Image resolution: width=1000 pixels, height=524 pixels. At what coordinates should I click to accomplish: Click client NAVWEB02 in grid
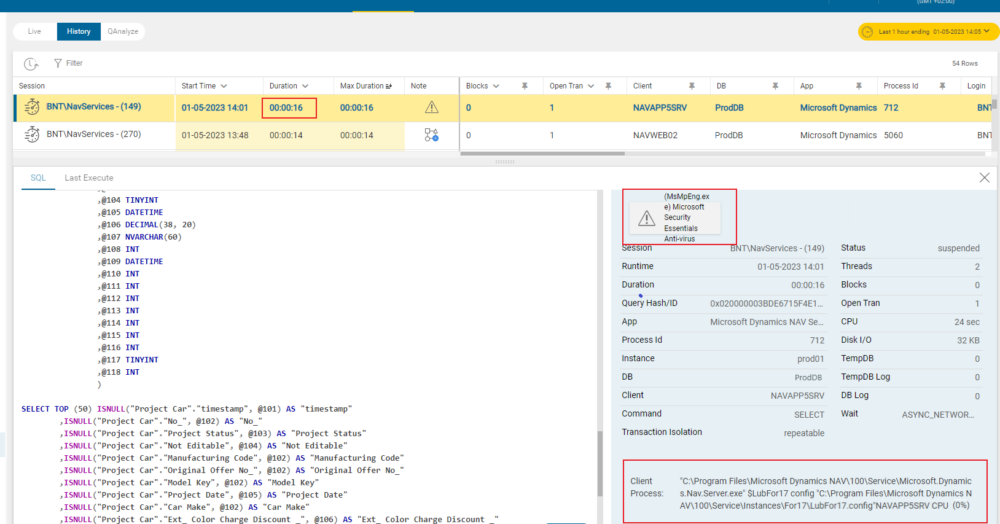[x=655, y=135]
